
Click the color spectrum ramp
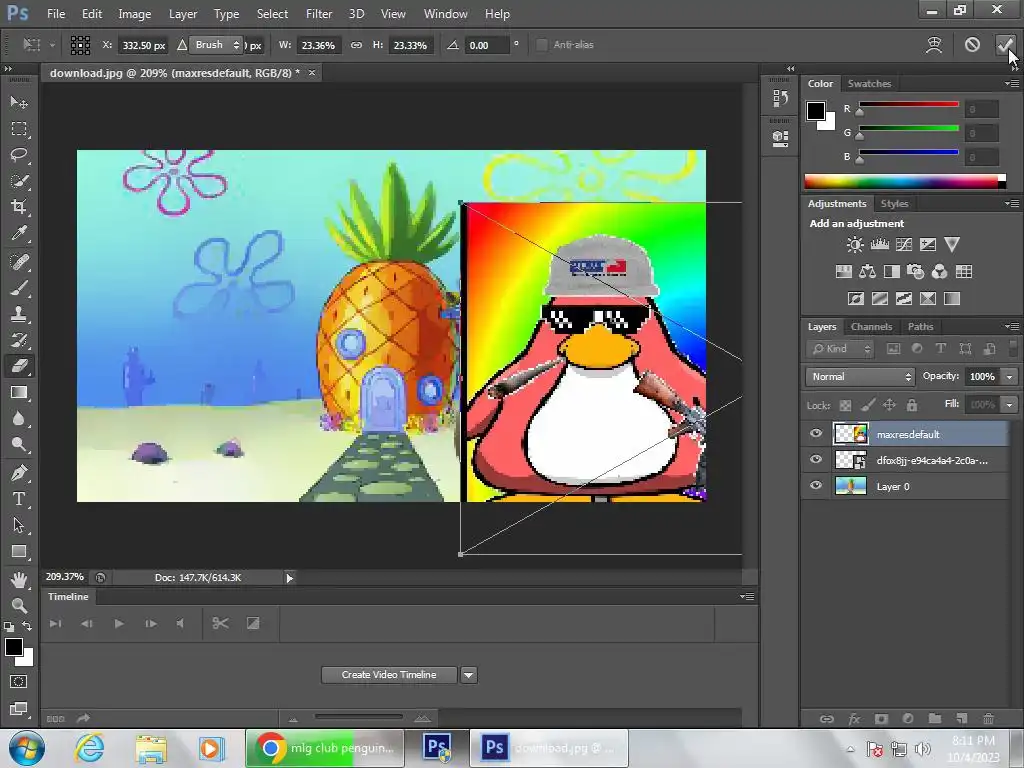902,181
